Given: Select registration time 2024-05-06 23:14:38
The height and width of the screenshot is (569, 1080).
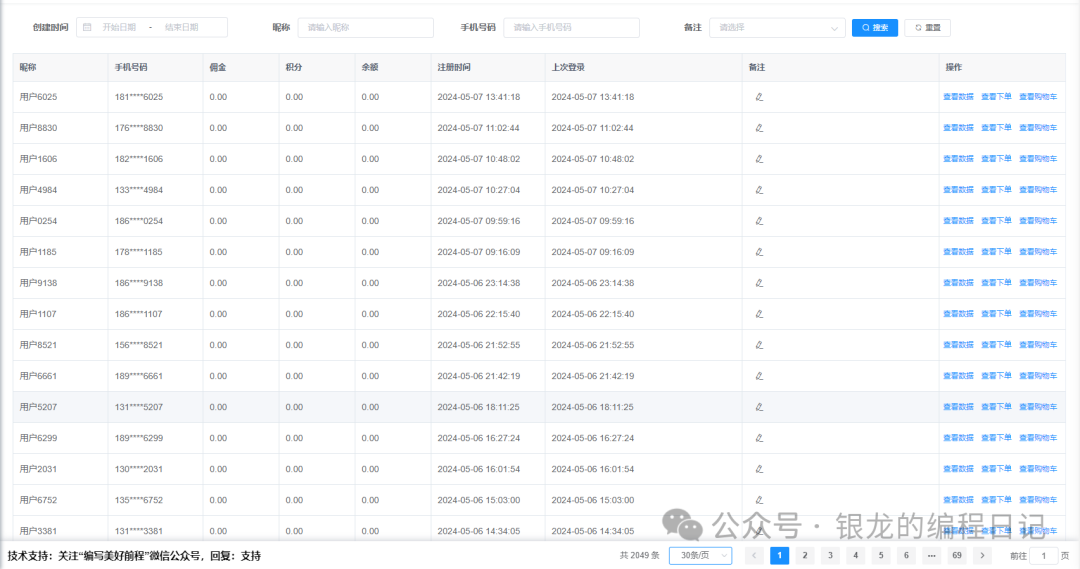Looking at the screenshot, I should tap(479, 283).
